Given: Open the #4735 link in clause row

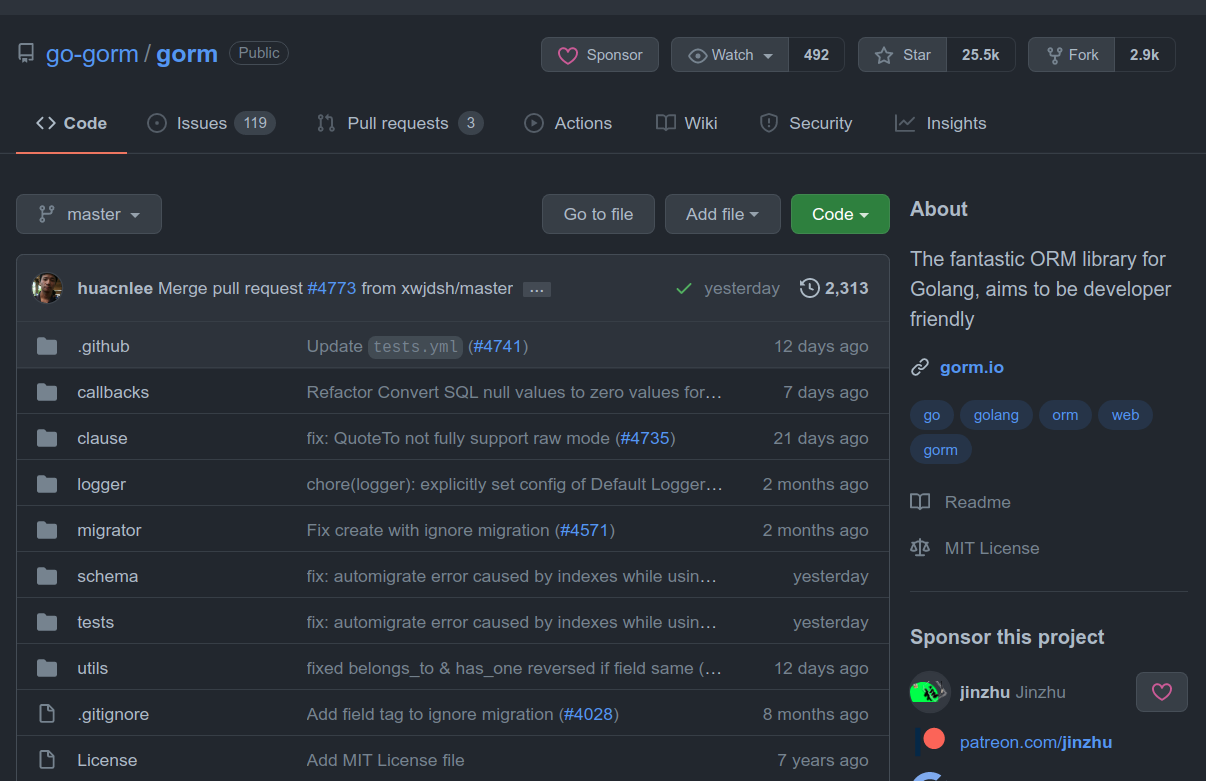Looking at the screenshot, I should tap(645, 438).
